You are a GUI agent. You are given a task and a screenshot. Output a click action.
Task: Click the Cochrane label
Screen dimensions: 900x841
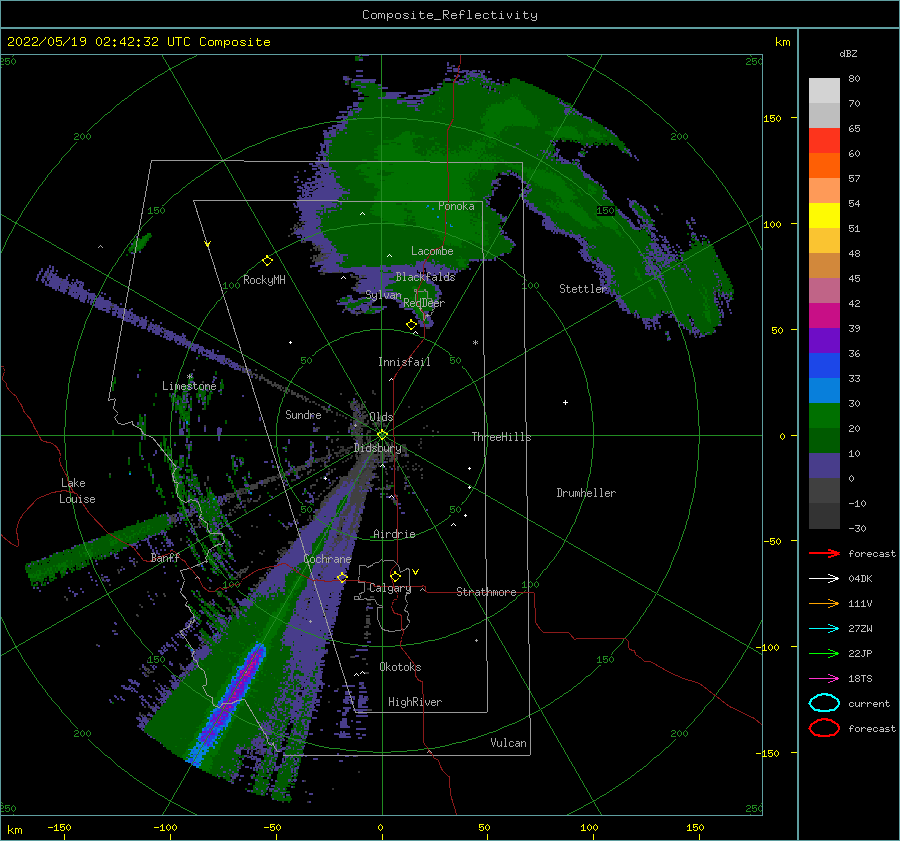coord(327,559)
